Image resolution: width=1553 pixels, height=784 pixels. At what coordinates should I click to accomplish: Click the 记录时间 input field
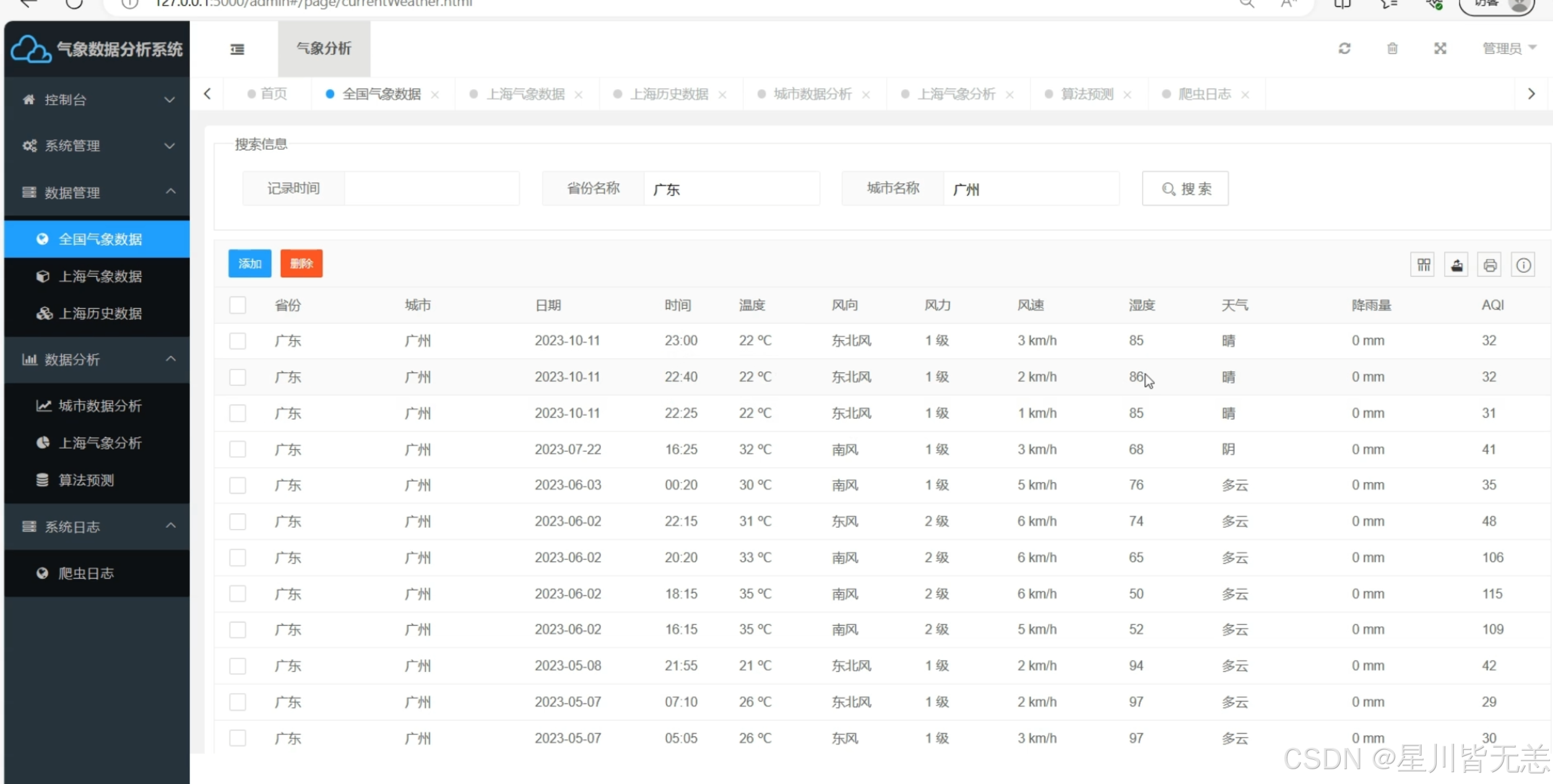(x=431, y=189)
